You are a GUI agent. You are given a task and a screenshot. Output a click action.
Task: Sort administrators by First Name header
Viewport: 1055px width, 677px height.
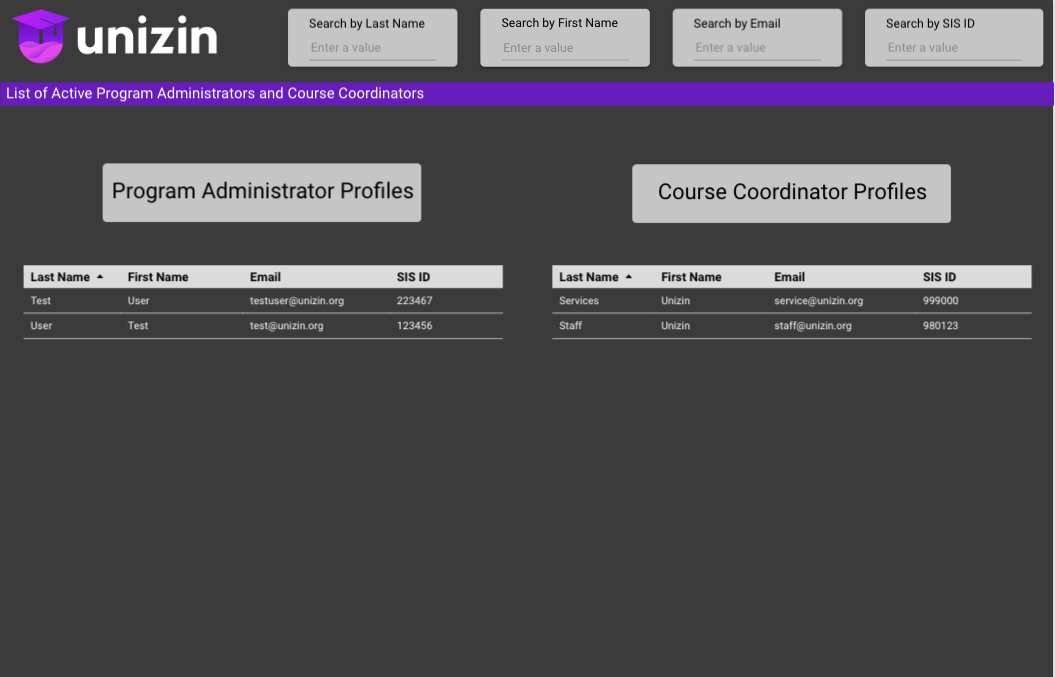tap(158, 277)
